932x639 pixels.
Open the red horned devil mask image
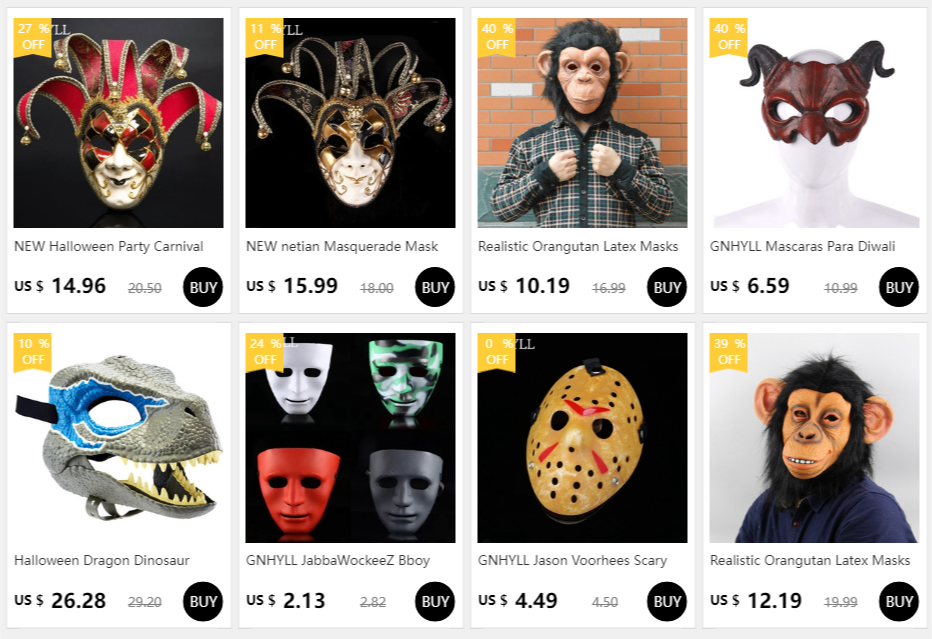click(x=815, y=123)
